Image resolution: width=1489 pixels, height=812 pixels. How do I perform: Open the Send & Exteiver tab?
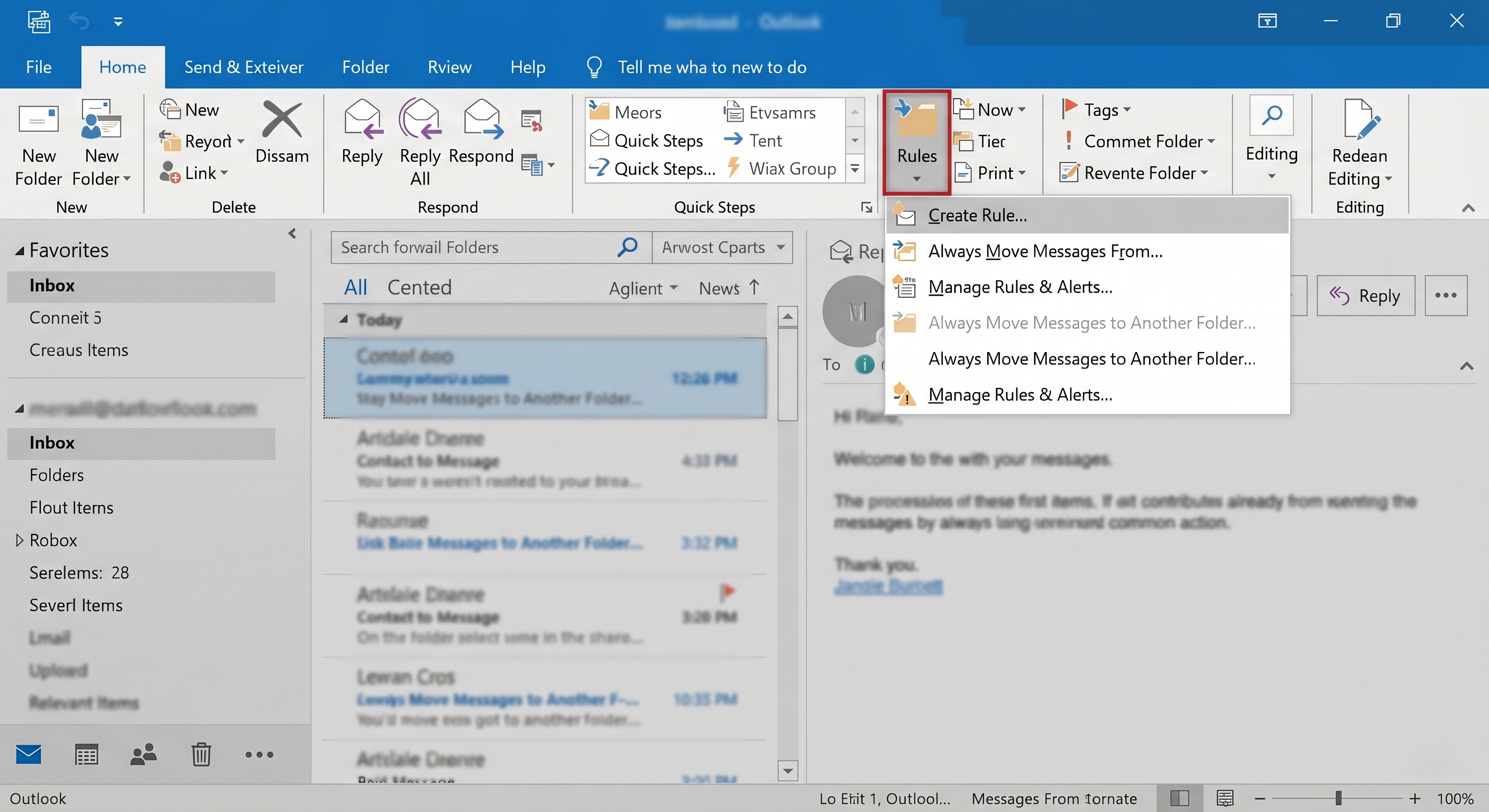(243, 67)
